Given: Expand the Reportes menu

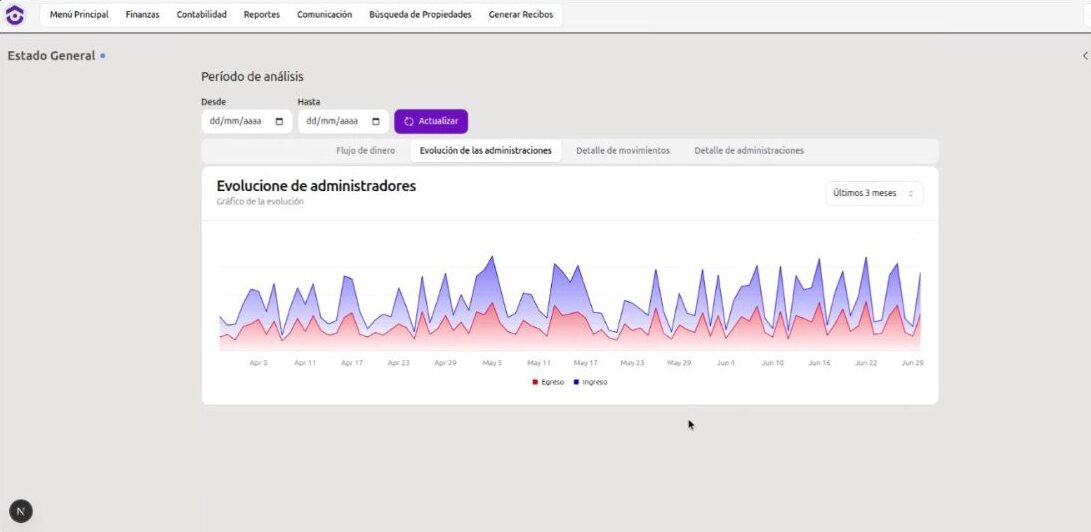Looking at the screenshot, I should click(x=261, y=15).
